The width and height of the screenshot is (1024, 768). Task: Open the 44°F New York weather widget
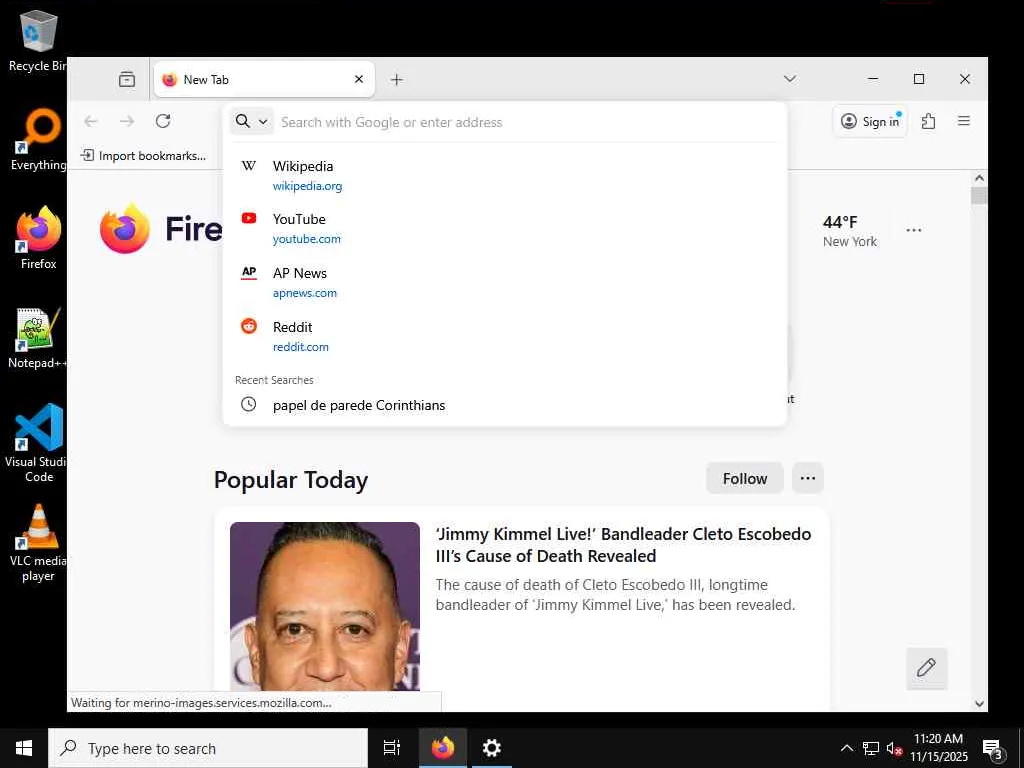(850, 231)
